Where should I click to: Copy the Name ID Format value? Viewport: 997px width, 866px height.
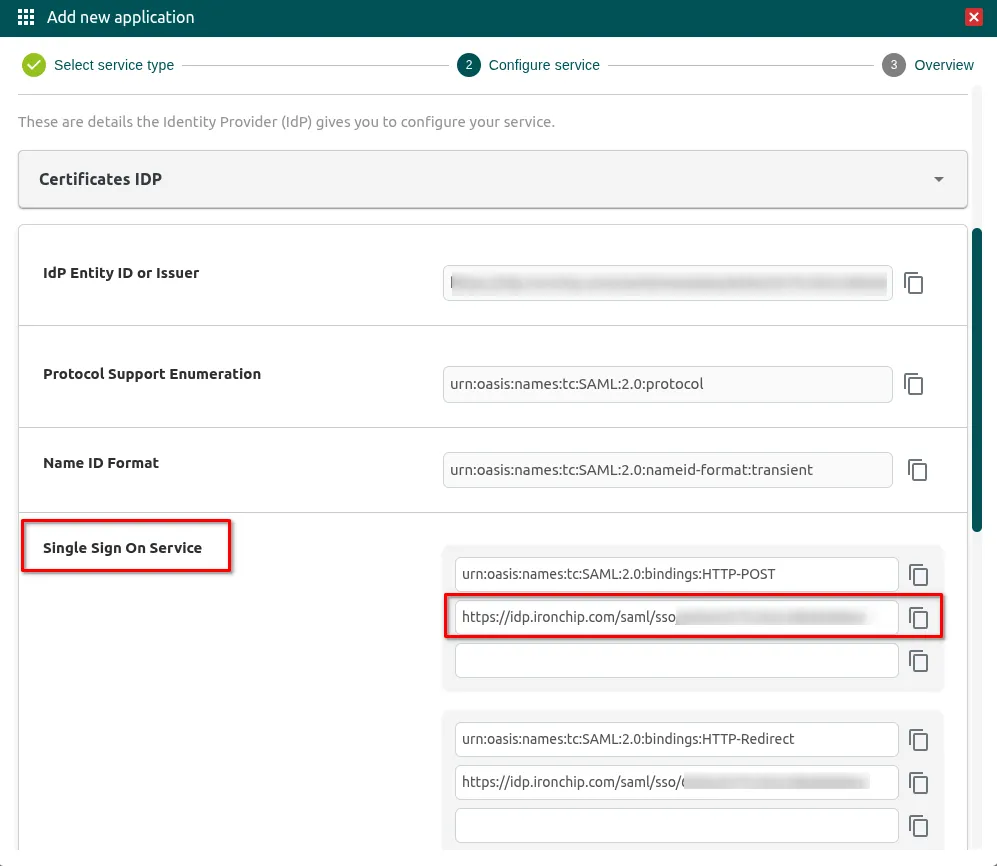[x=918, y=470]
